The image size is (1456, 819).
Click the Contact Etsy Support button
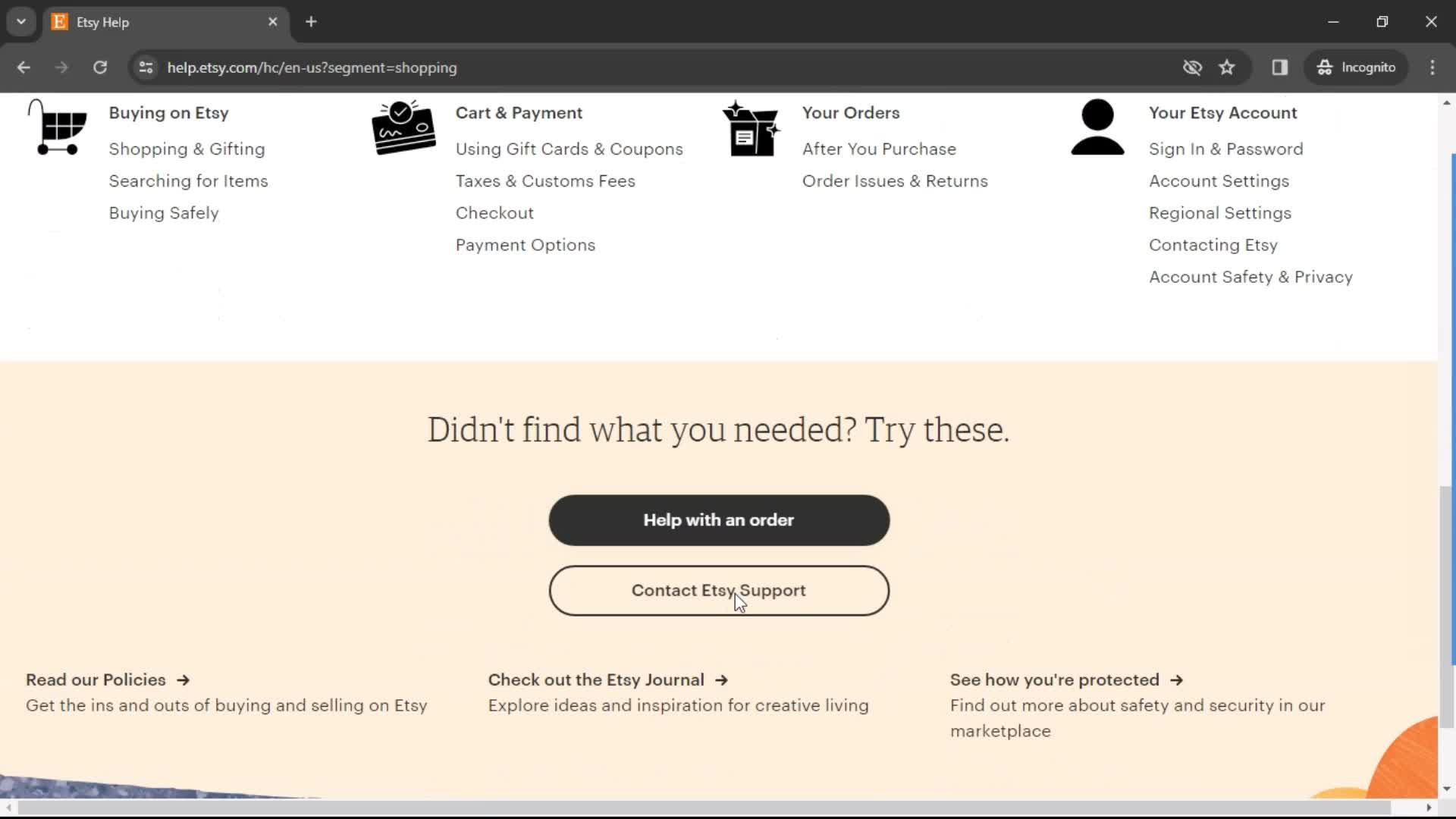point(719,591)
